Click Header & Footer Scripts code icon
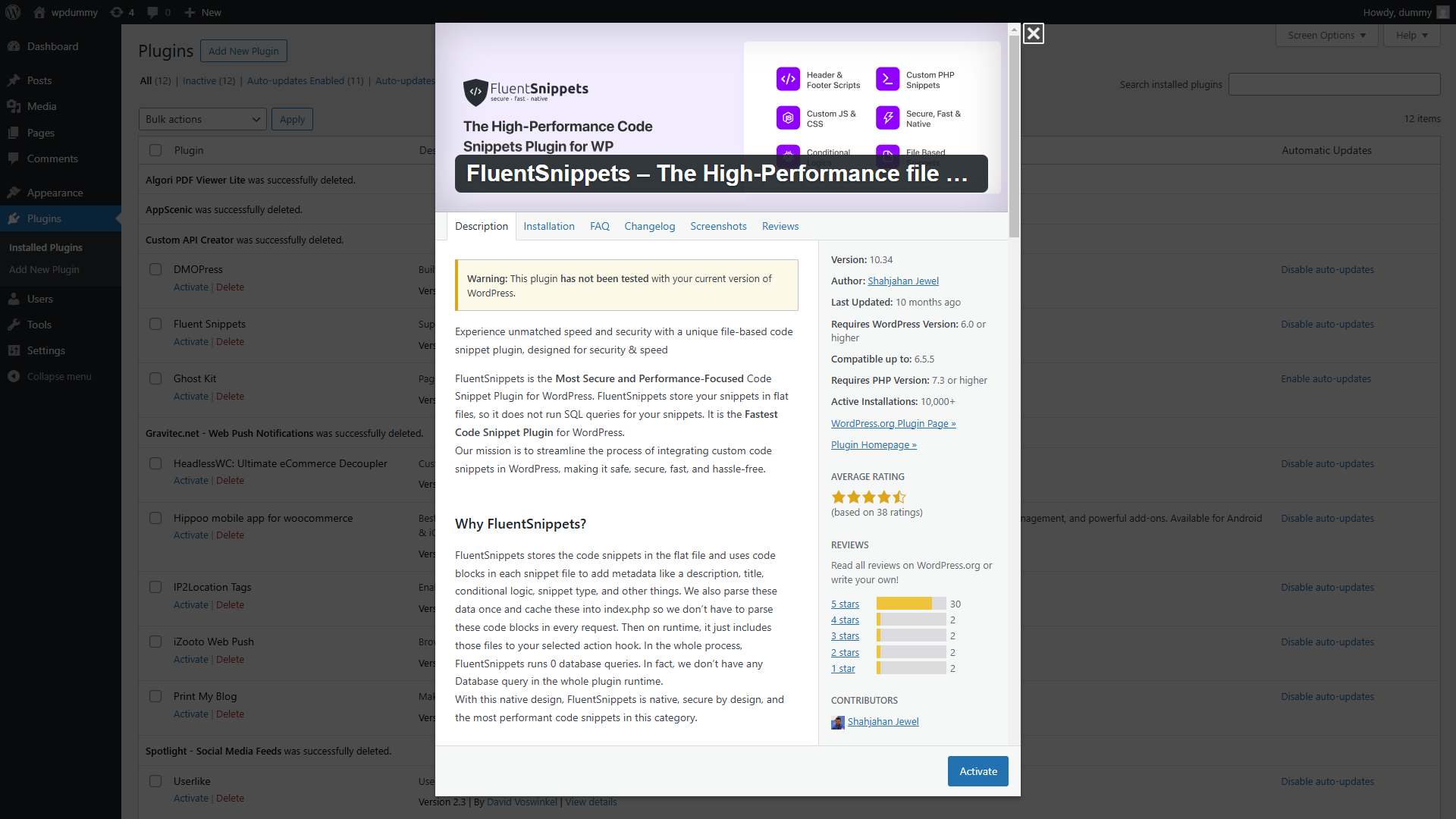The image size is (1456, 819). tap(788, 79)
